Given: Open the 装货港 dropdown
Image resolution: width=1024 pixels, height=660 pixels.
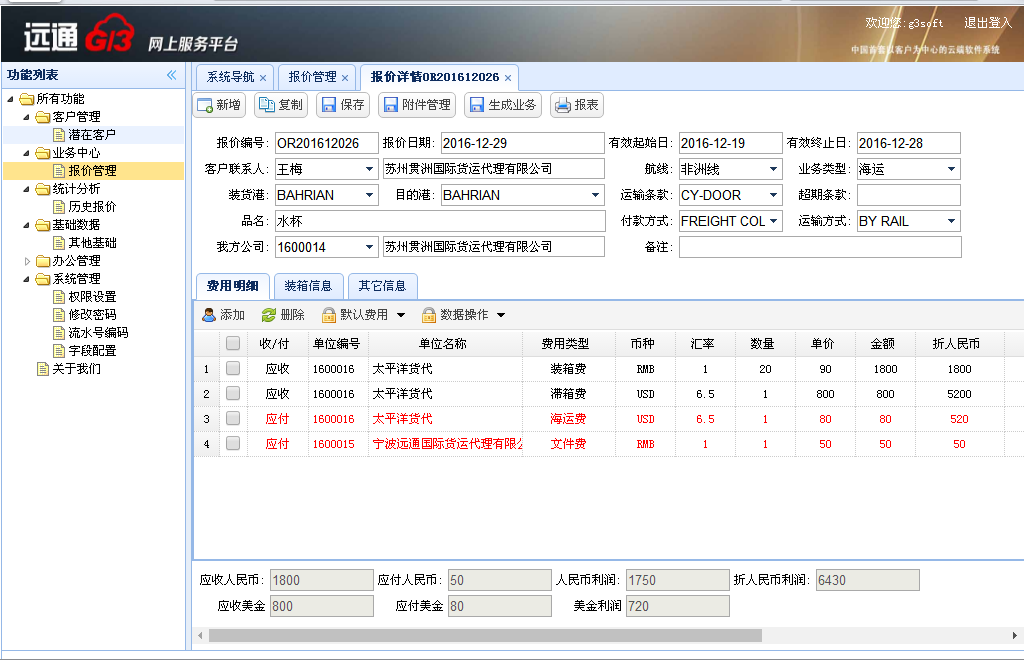Looking at the screenshot, I should (x=370, y=195).
